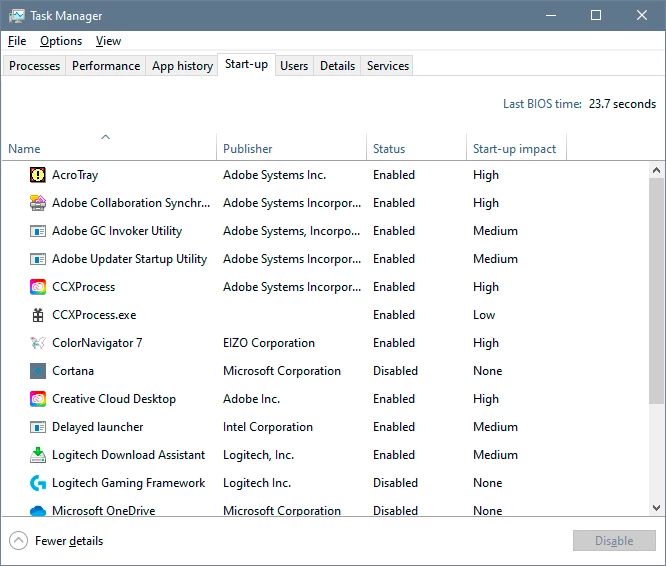Minimize the Task Manager window
The width and height of the screenshot is (666, 566).
point(551,15)
